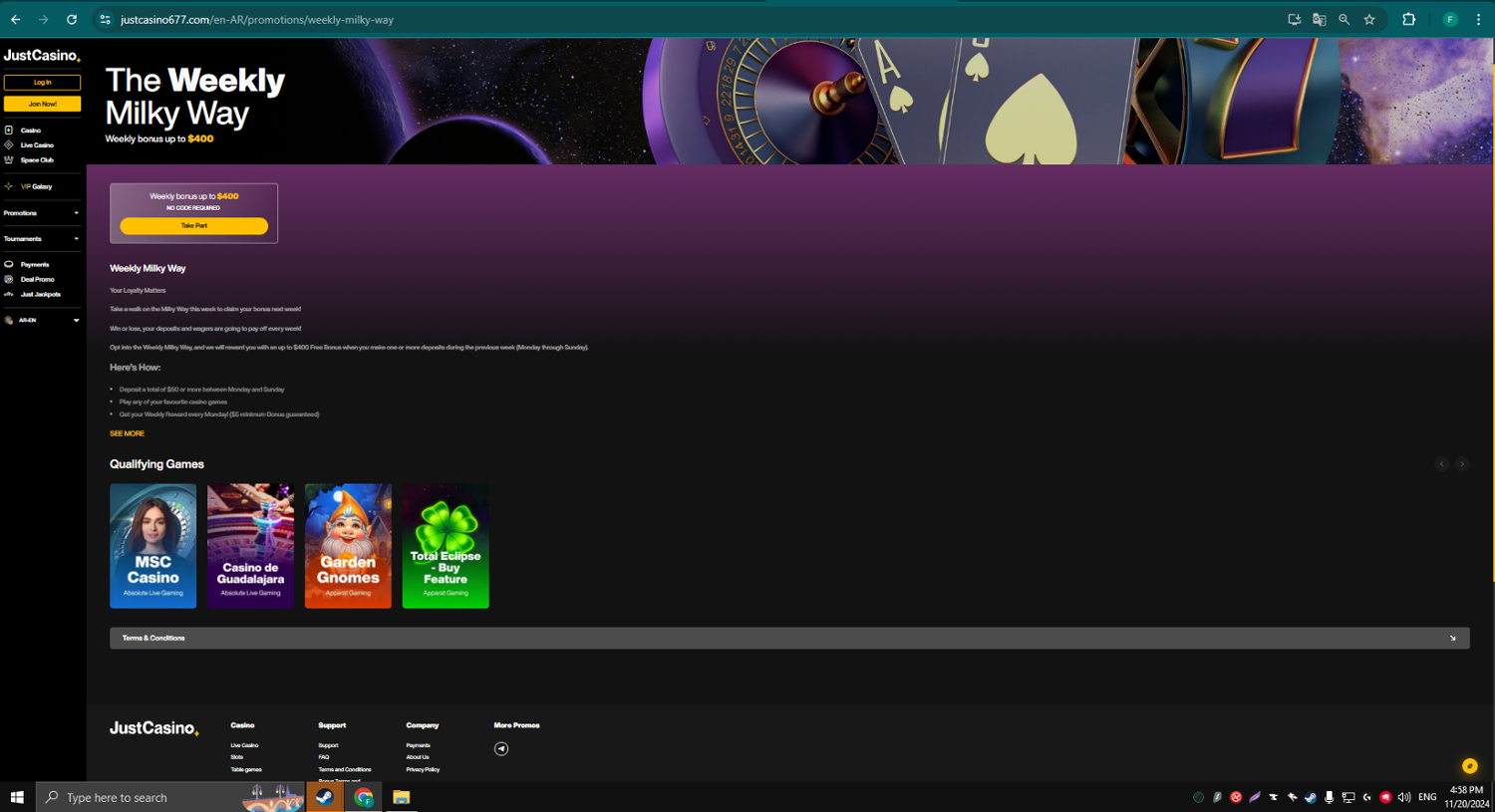Open the AR-EN language dropdown
The width and height of the screenshot is (1495, 812).
[42, 321]
